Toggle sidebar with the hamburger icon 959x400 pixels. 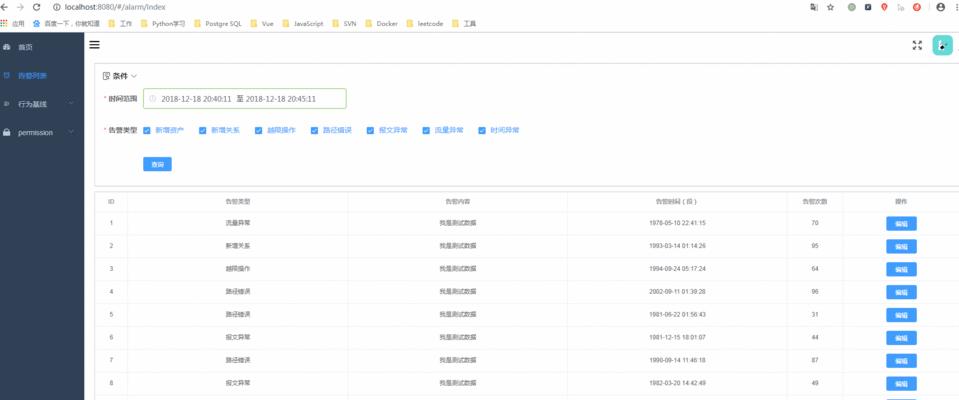tap(94, 45)
